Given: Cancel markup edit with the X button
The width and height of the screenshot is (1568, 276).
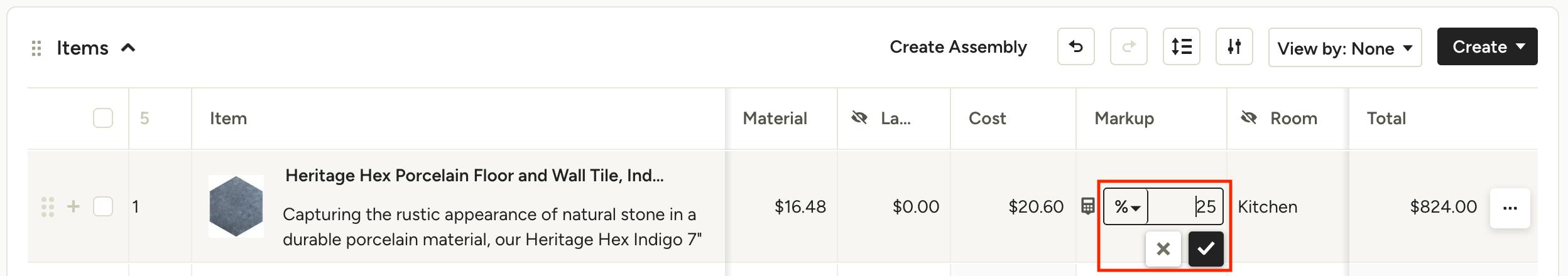Looking at the screenshot, I should pyautogui.click(x=1163, y=249).
